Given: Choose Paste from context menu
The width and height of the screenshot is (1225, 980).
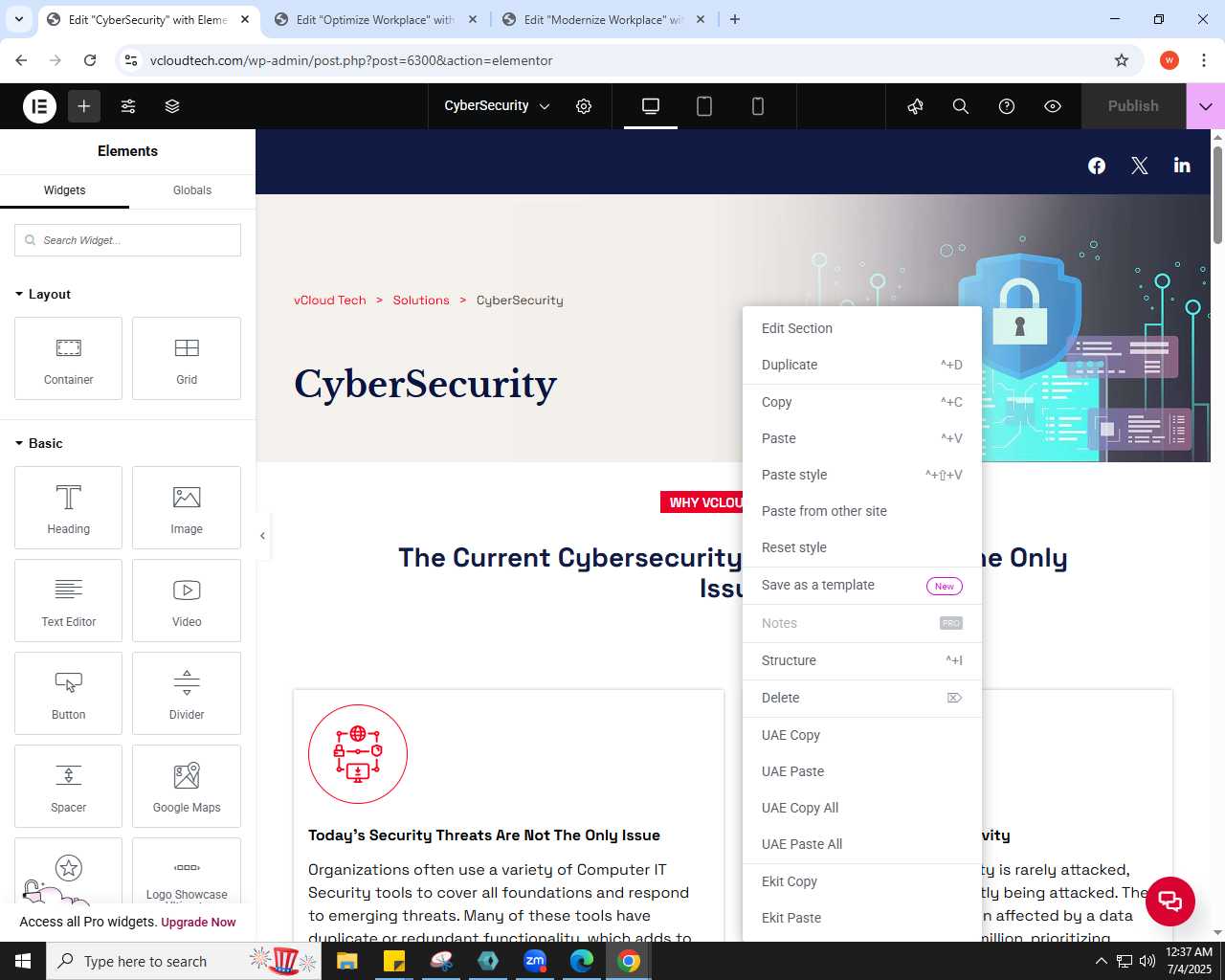Looking at the screenshot, I should coord(862,438).
